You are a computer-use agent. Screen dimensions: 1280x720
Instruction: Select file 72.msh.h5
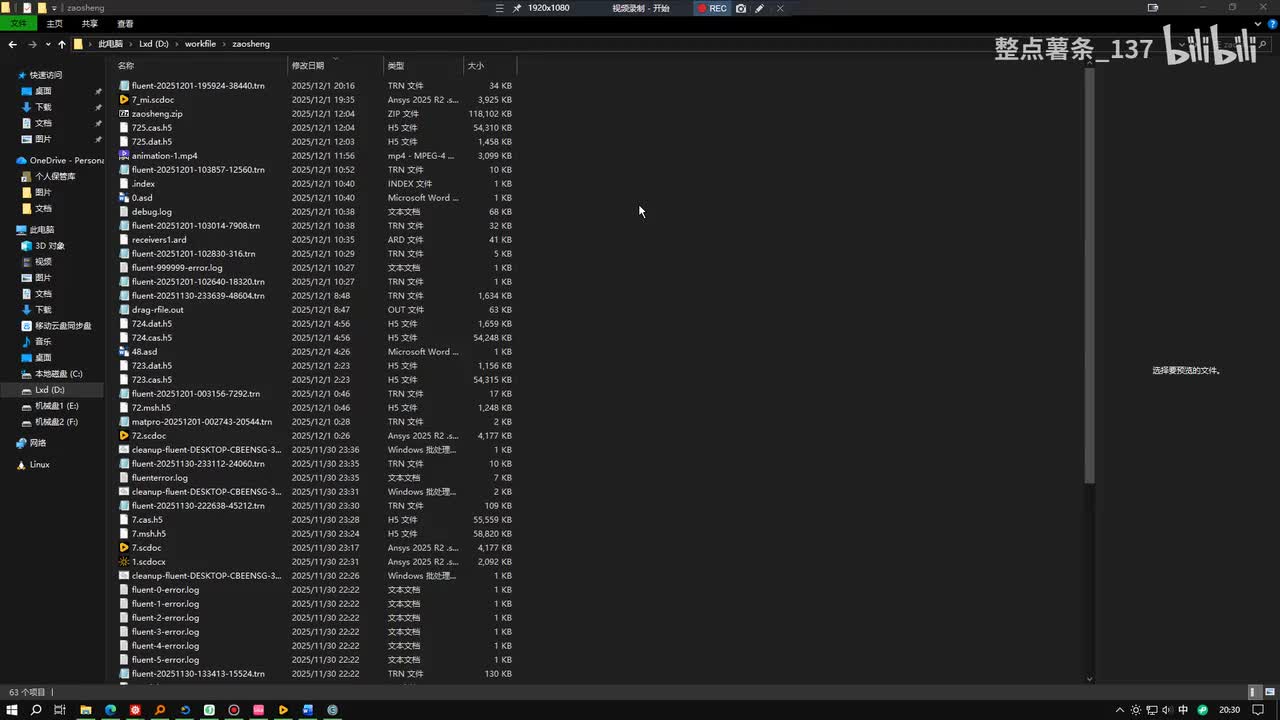[151, 407]
